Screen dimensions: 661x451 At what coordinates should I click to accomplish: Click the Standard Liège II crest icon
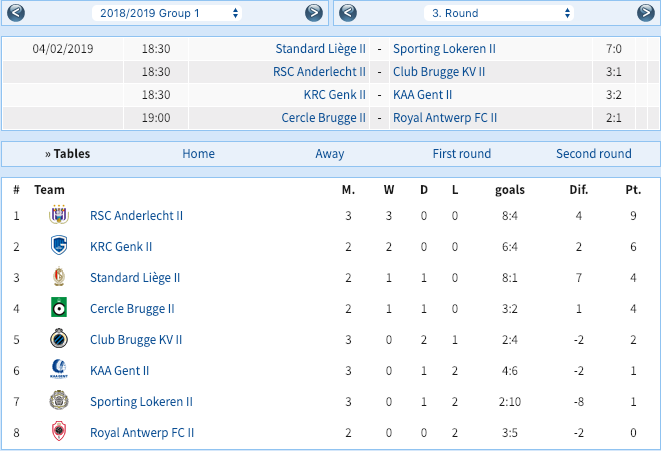coord(59,277)
